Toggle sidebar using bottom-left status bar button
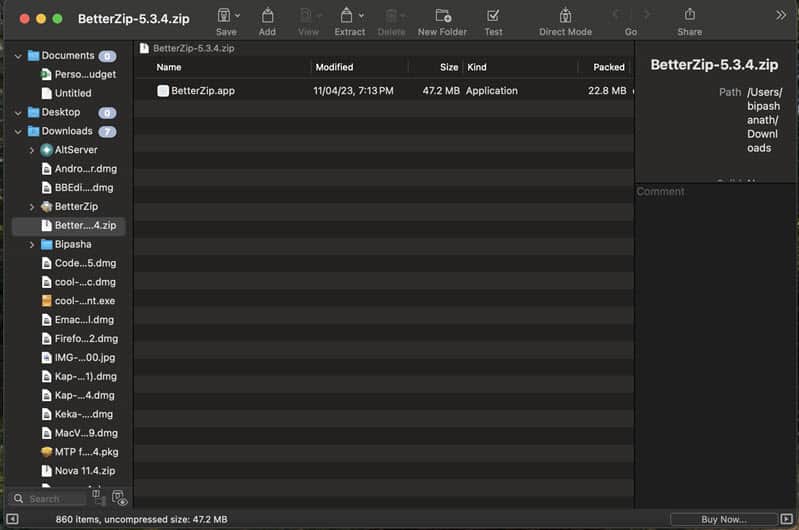 click(x=13, y=519)
